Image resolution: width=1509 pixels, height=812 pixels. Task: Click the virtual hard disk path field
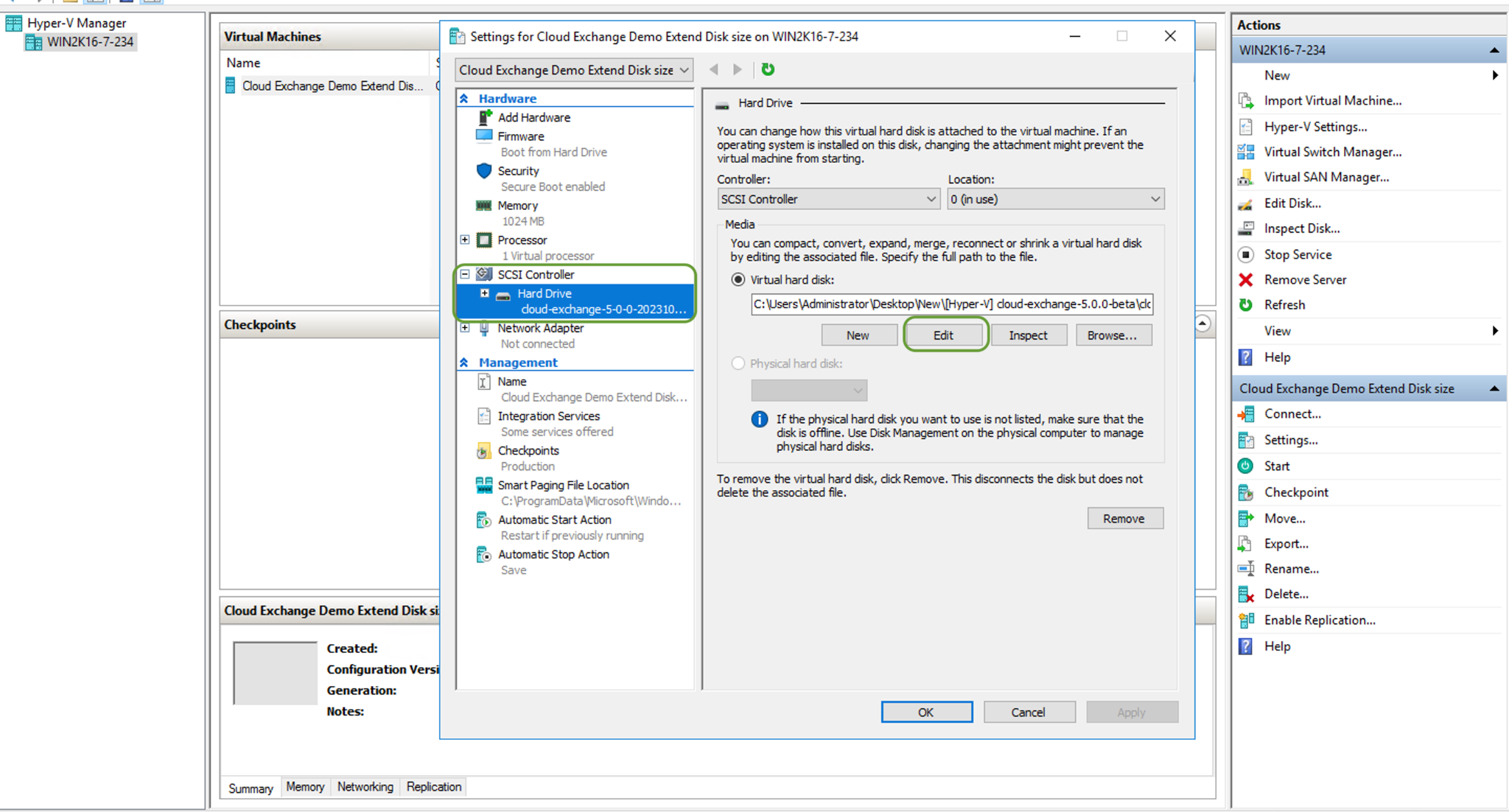(x=952, y=304)
